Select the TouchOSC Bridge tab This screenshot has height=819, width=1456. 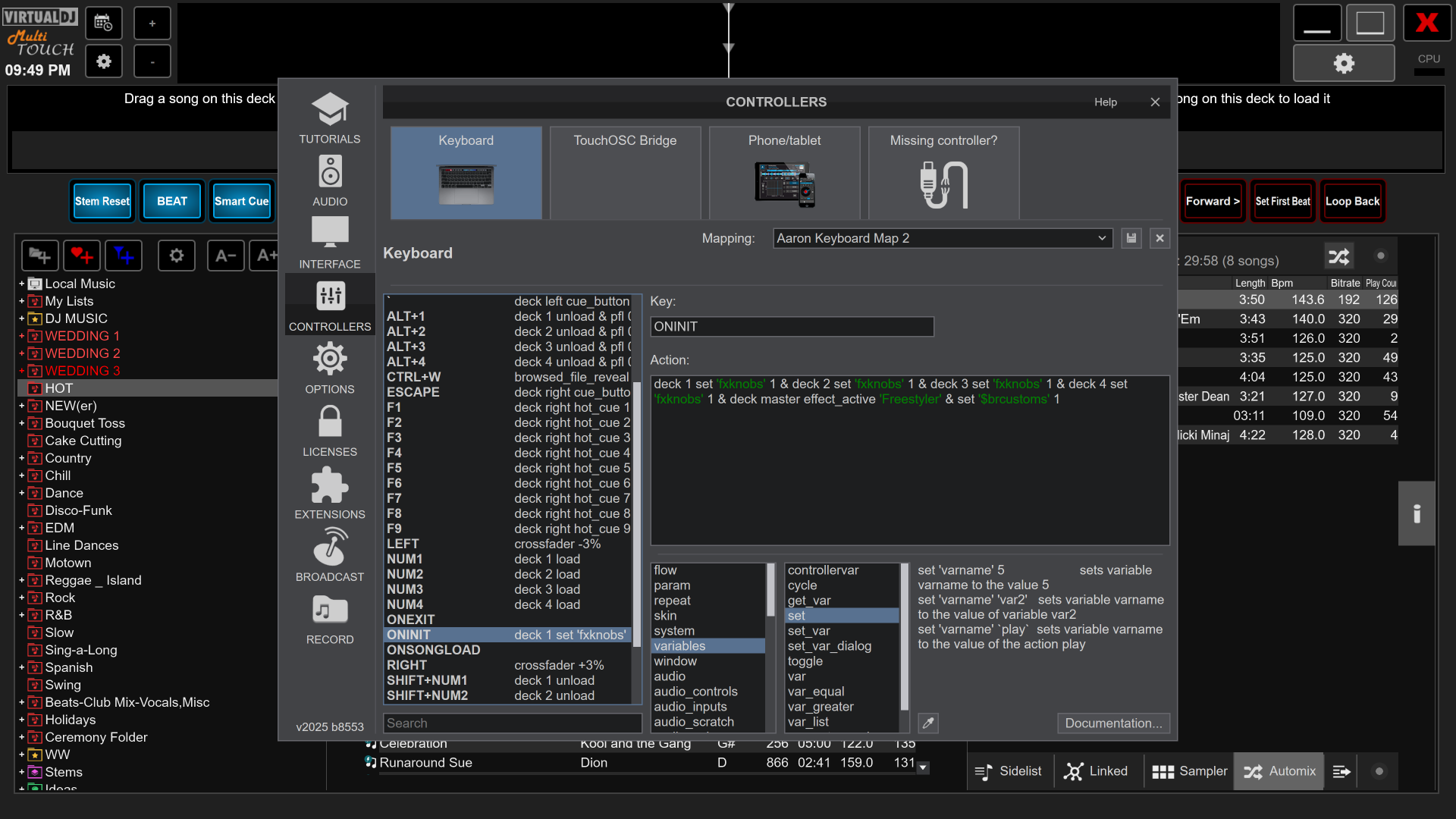625,173
